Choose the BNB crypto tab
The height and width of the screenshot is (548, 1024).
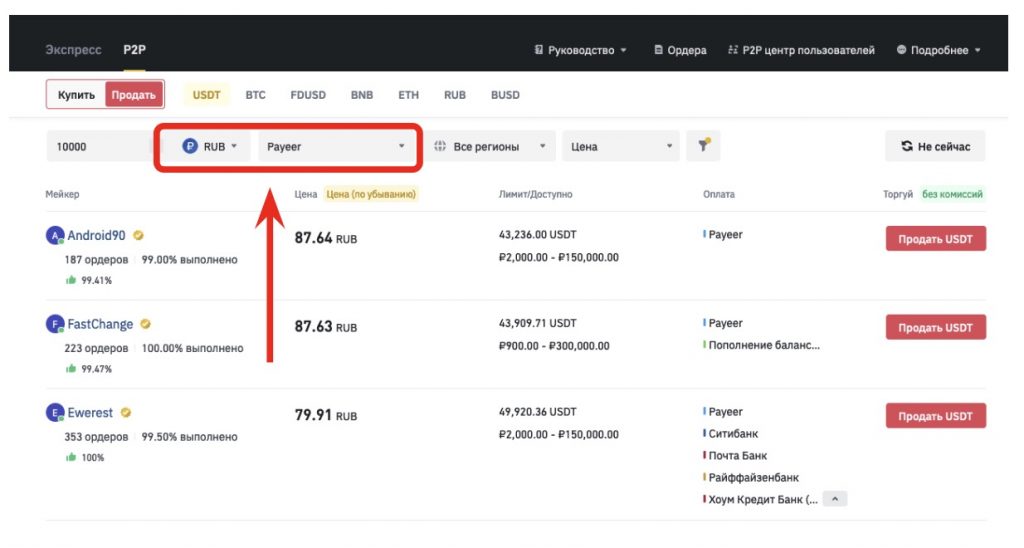point(362,95)
